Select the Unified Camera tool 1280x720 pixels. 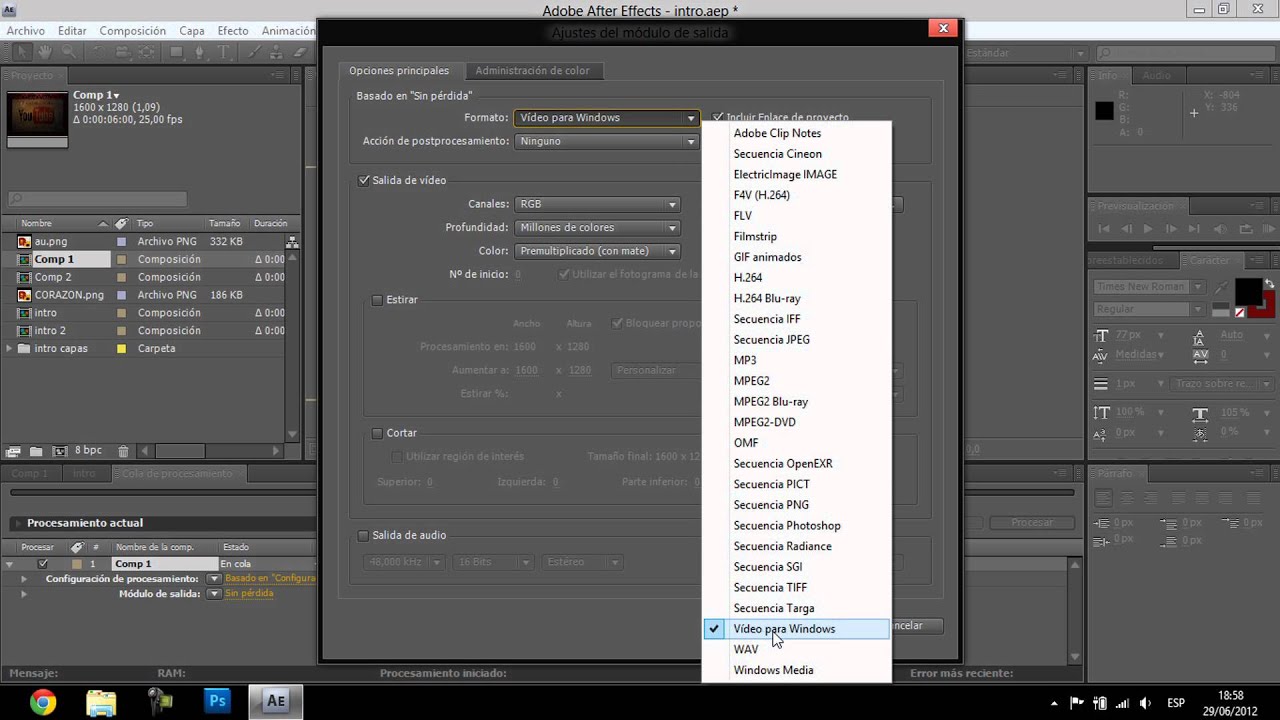tap(122, 52)
